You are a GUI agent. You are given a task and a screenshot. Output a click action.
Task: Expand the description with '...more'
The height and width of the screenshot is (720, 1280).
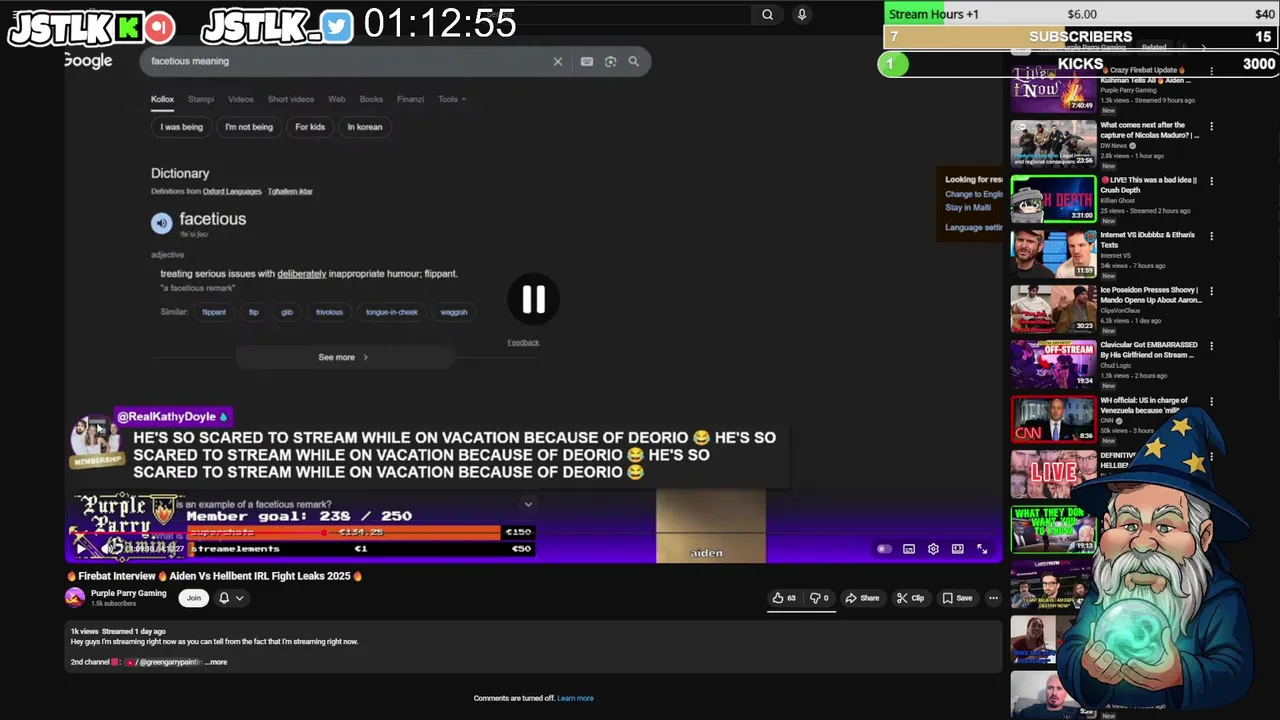(216, 662)
